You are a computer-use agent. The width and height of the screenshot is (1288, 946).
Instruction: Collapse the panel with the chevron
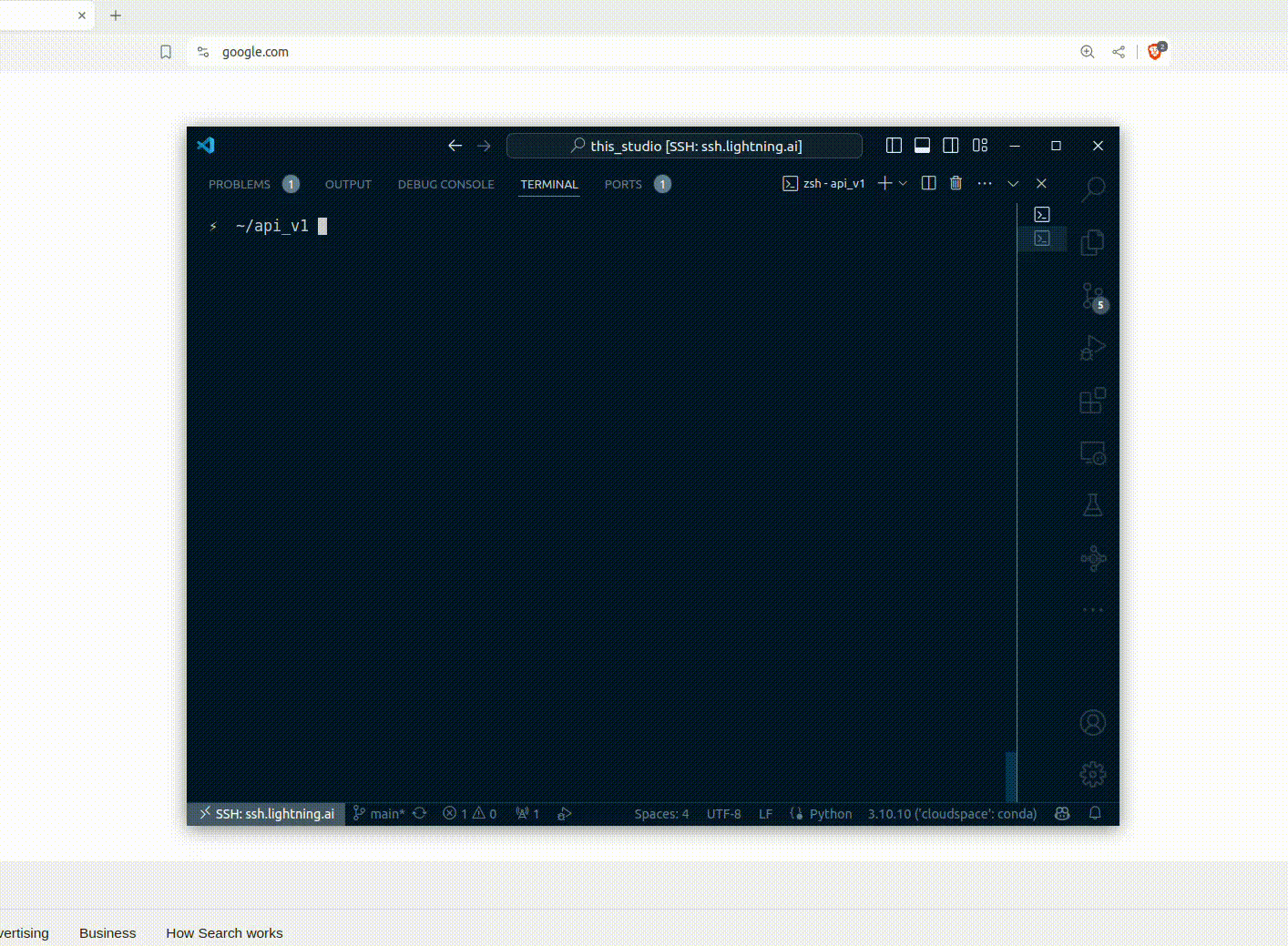(x=1013, y=184)
